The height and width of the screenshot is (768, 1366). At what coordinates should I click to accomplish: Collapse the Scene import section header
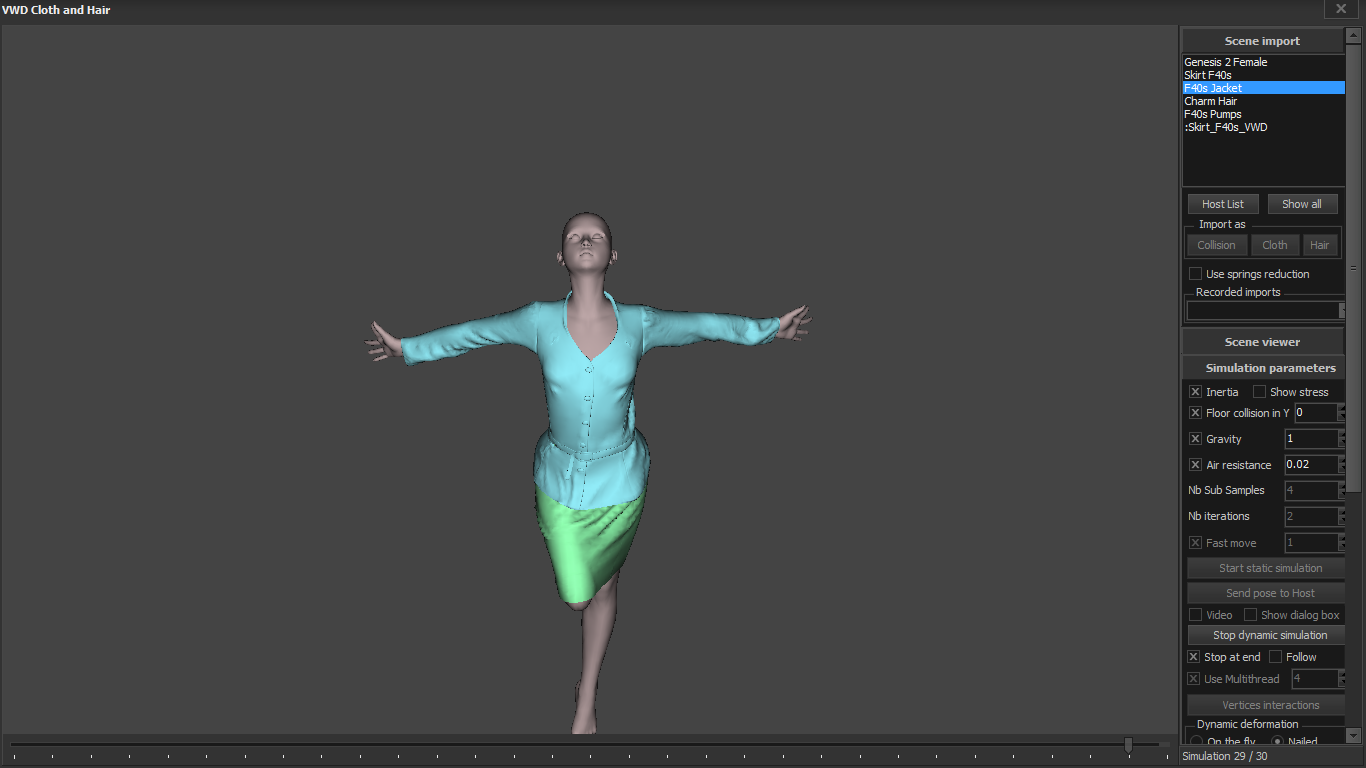pos(1263,41)
